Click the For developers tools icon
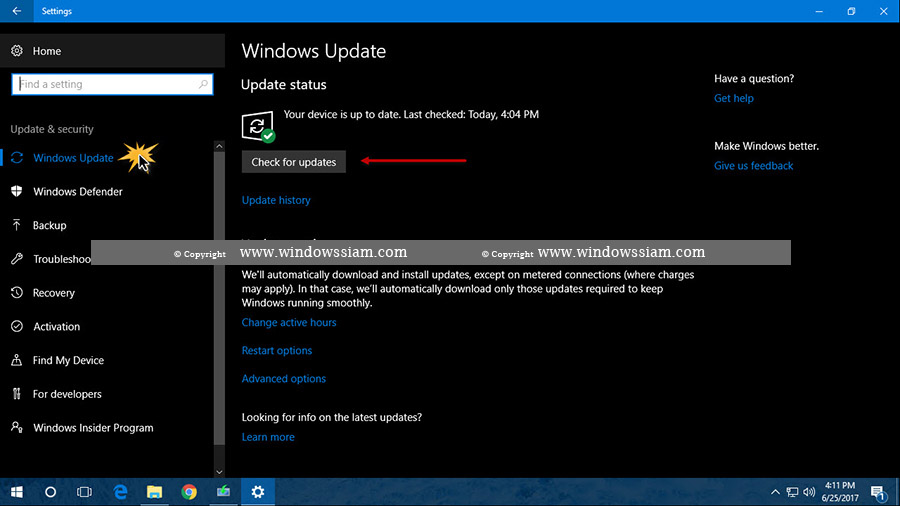 17,394
